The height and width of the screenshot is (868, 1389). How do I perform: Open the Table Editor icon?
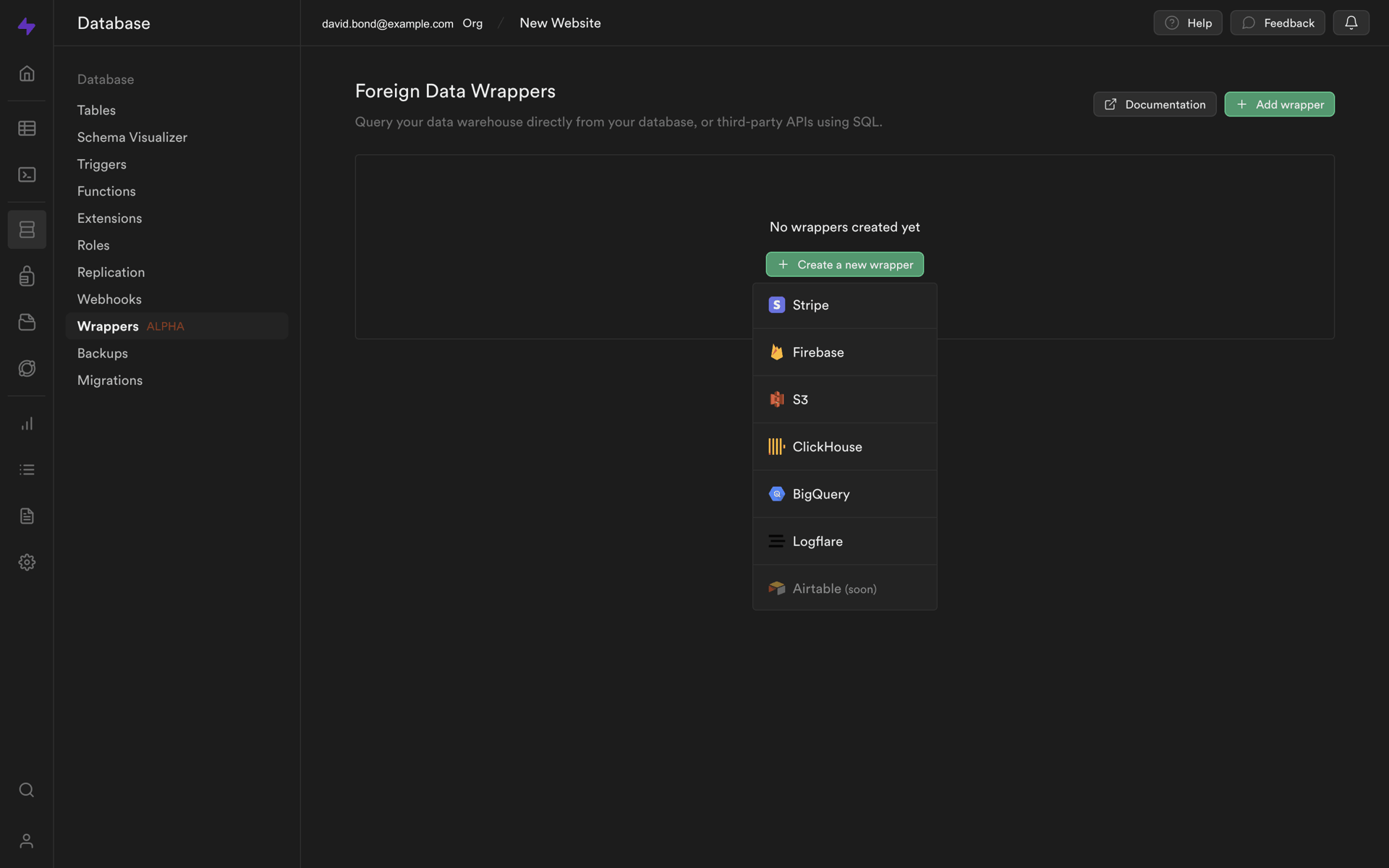(27, 128)
